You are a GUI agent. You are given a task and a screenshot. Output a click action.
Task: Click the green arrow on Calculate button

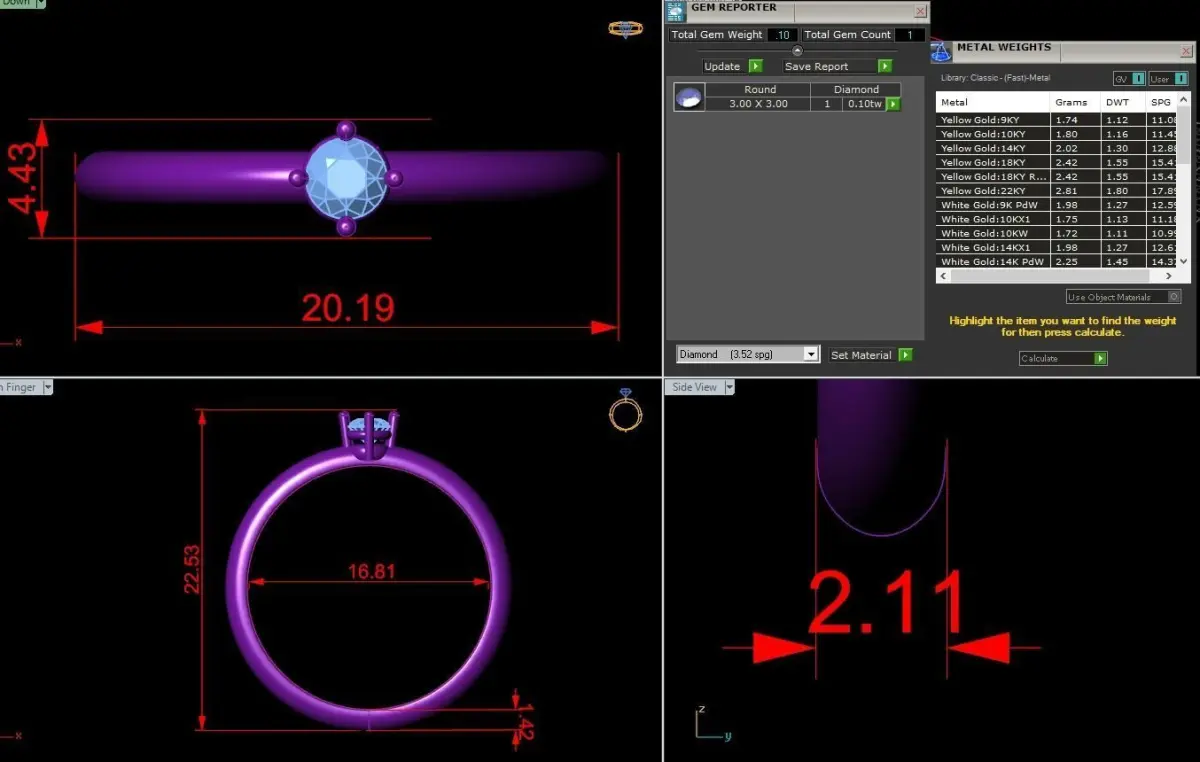pyautogui.click(x=1100, y=358)
